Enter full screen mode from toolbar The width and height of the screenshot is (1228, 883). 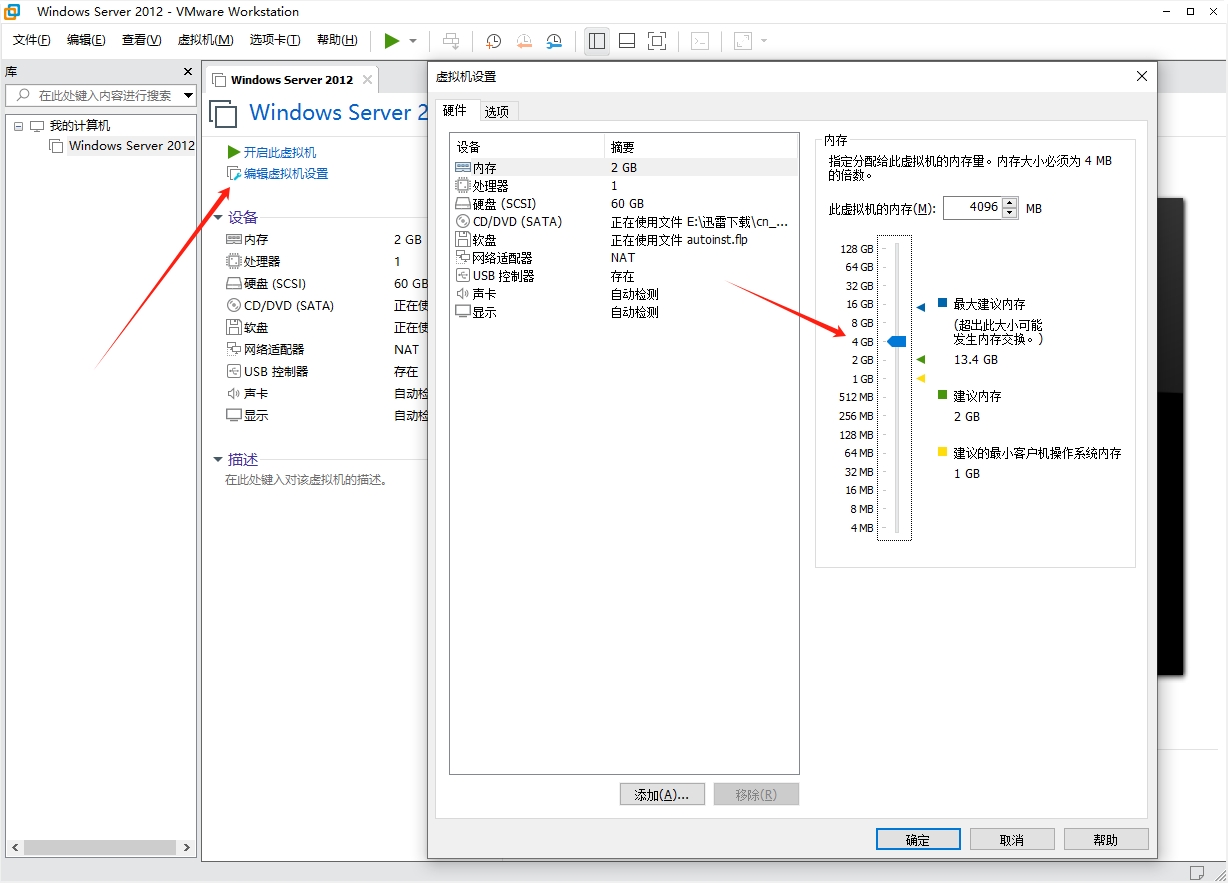click(x=656, y=41)
